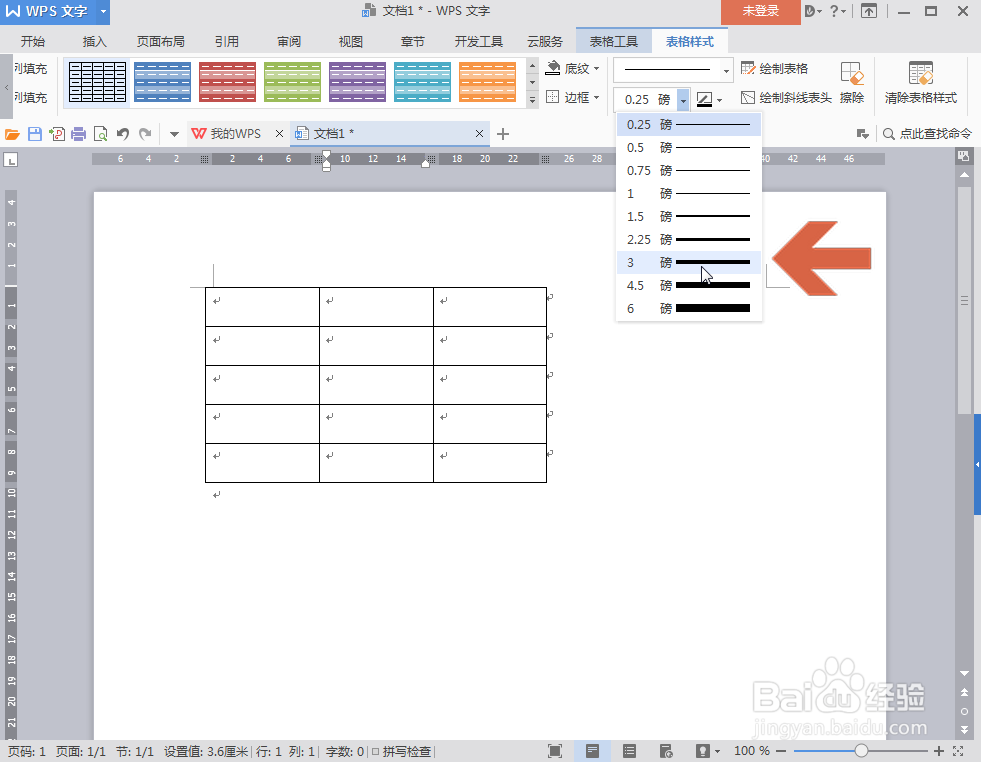981x762 pixels.
Task: Open the 审阅 ribbon tab
Action: (289, 41)
